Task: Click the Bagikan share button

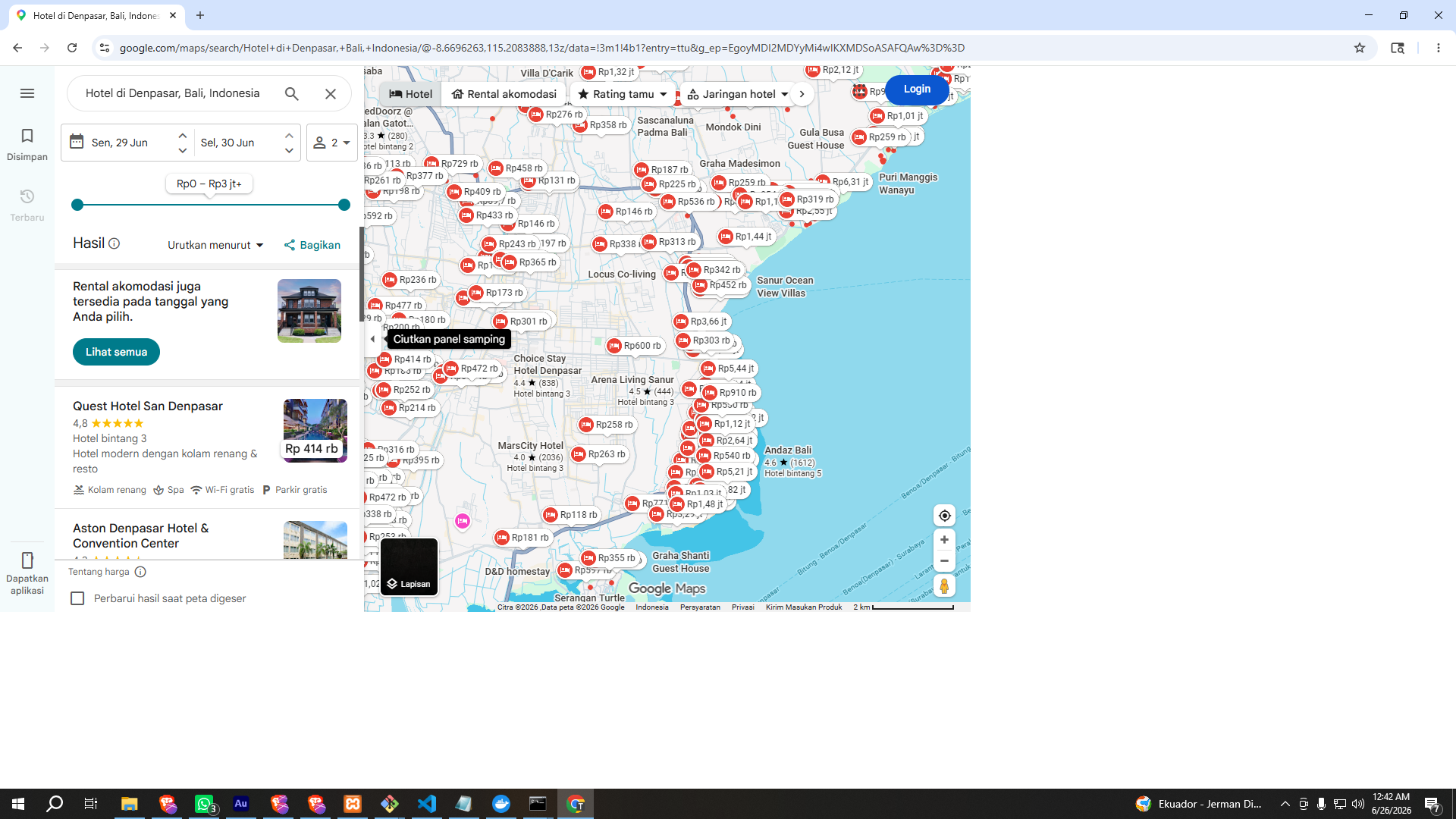Action: pyautogui.click(x=312, y=245)
